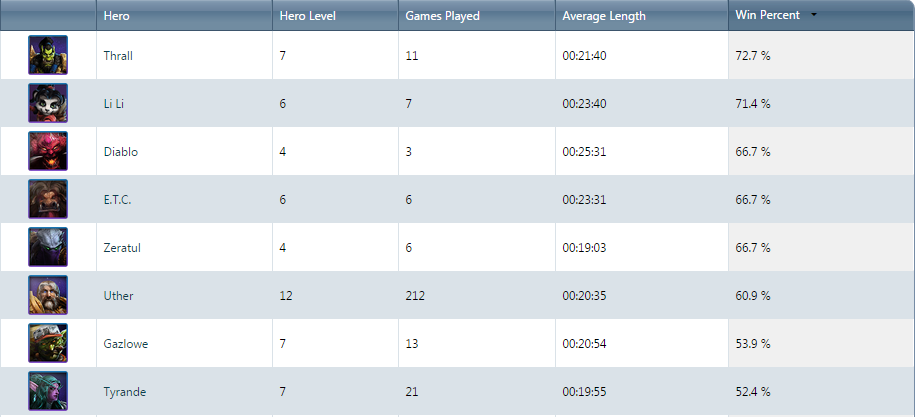Select Thrall's 72.7 % win cell
The image size is (917, 417).
pyautogui.click(x=753, y=56)
